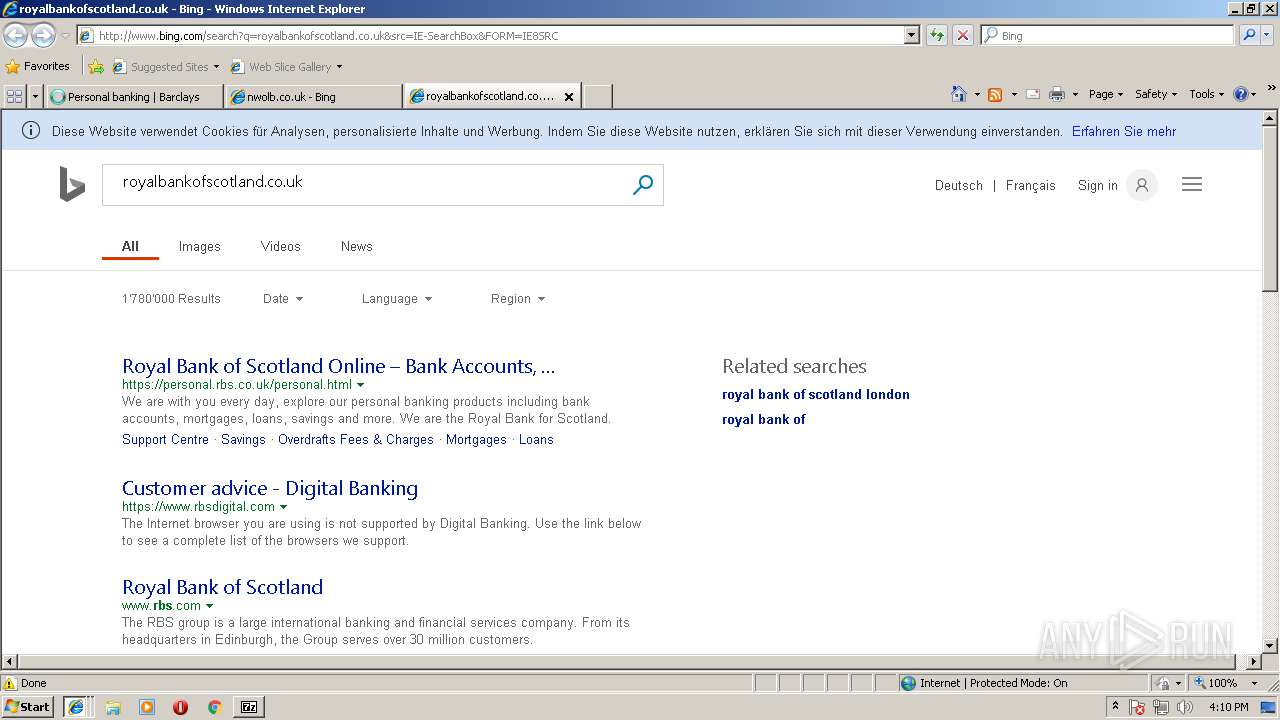This screenshot has width=1280, height=720.
Task: Open the Safety menu
Action: coord(1156,94)
